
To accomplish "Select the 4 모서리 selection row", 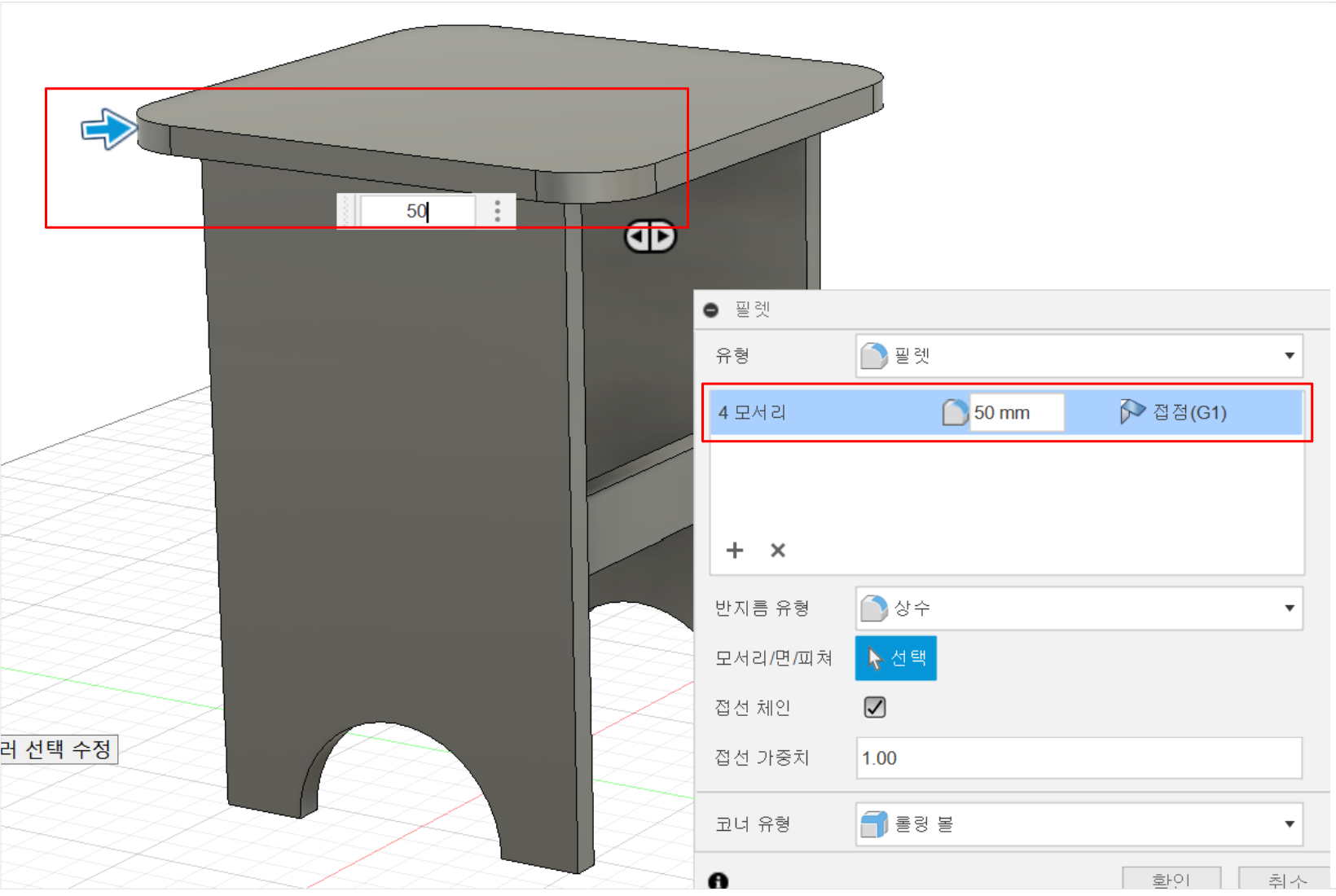I will 1006,412.
